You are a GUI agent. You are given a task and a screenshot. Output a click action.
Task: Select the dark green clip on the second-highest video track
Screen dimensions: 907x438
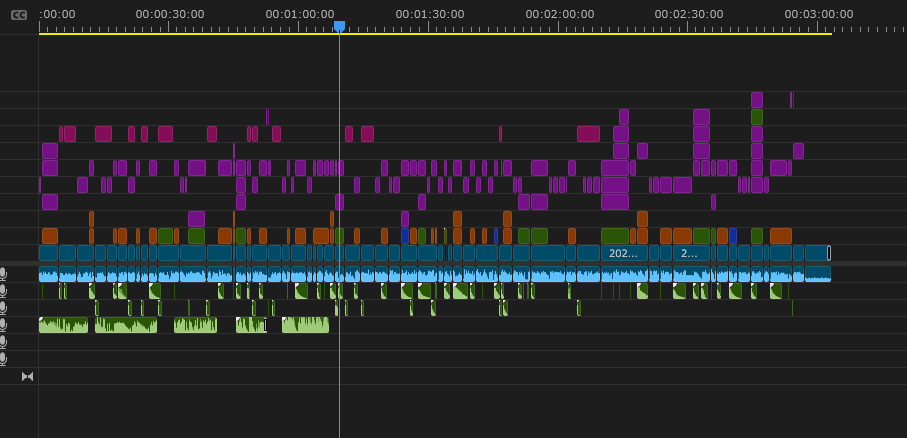pyautogui.click(x=757, y=117)
